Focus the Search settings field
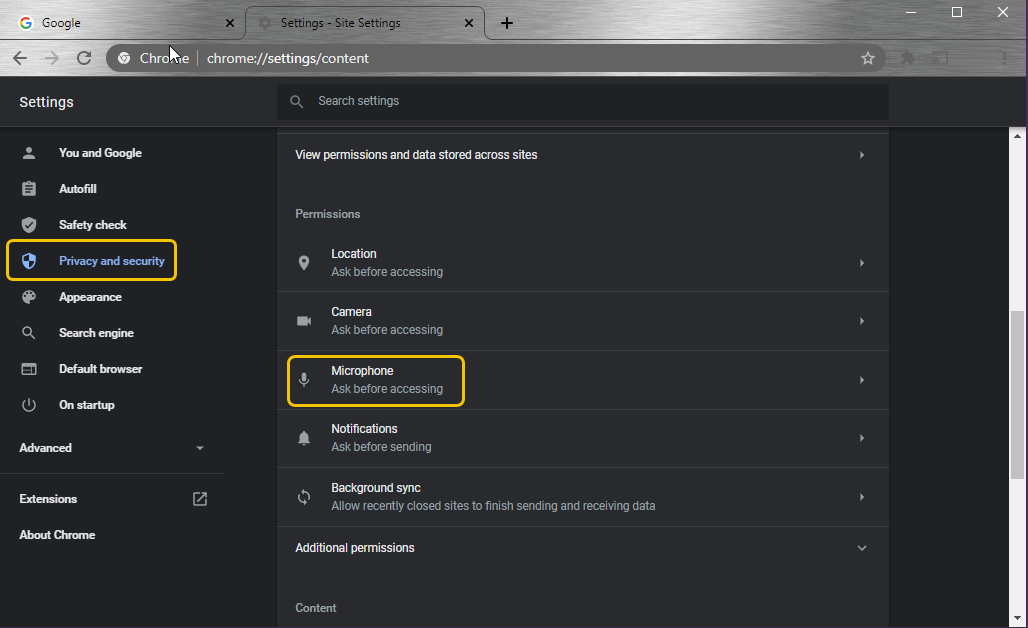Screen dimensions: 1028x628 (x=583, y=102)
